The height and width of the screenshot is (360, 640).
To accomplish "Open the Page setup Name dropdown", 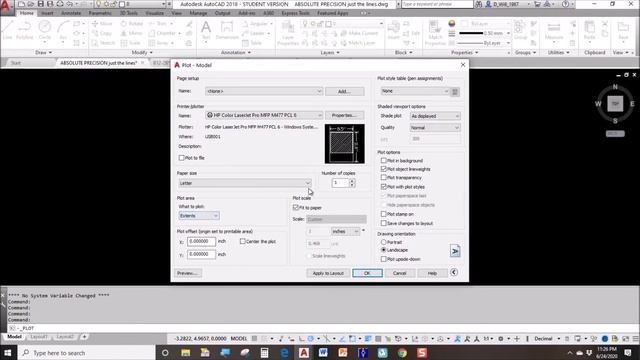I will (264, 91).
